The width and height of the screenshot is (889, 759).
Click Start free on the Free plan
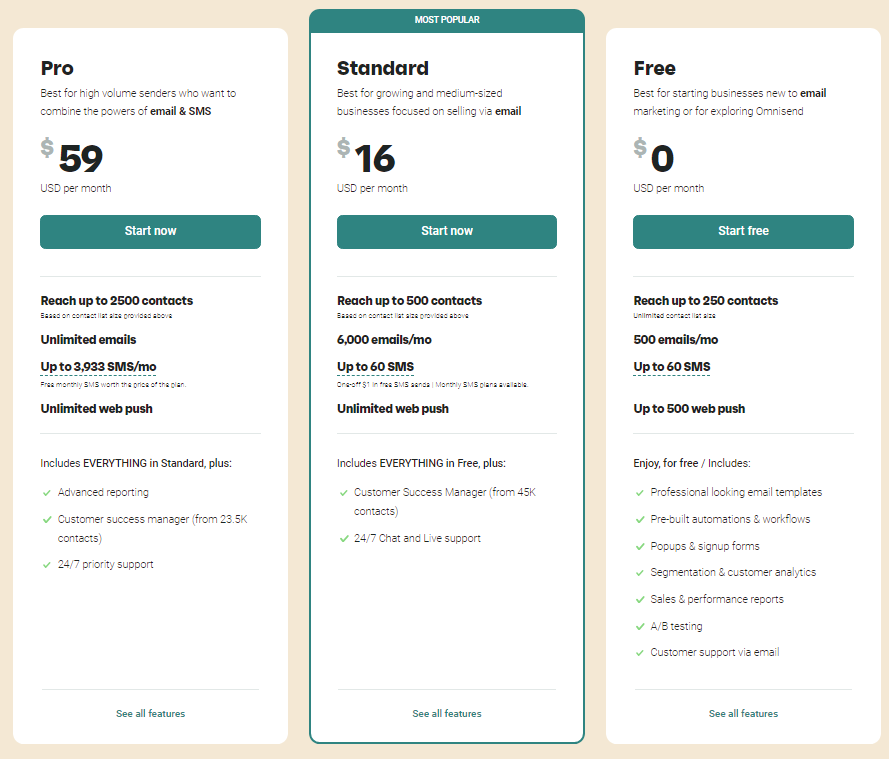pos(743,231)
